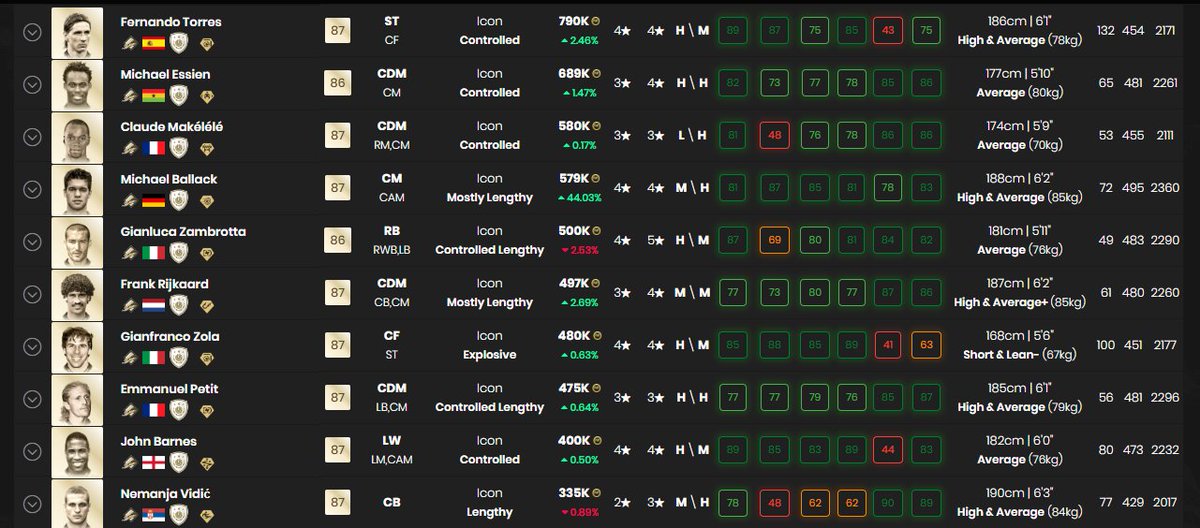
Task: Click the Germany flag under Michael Ballack
Action: 153,201
